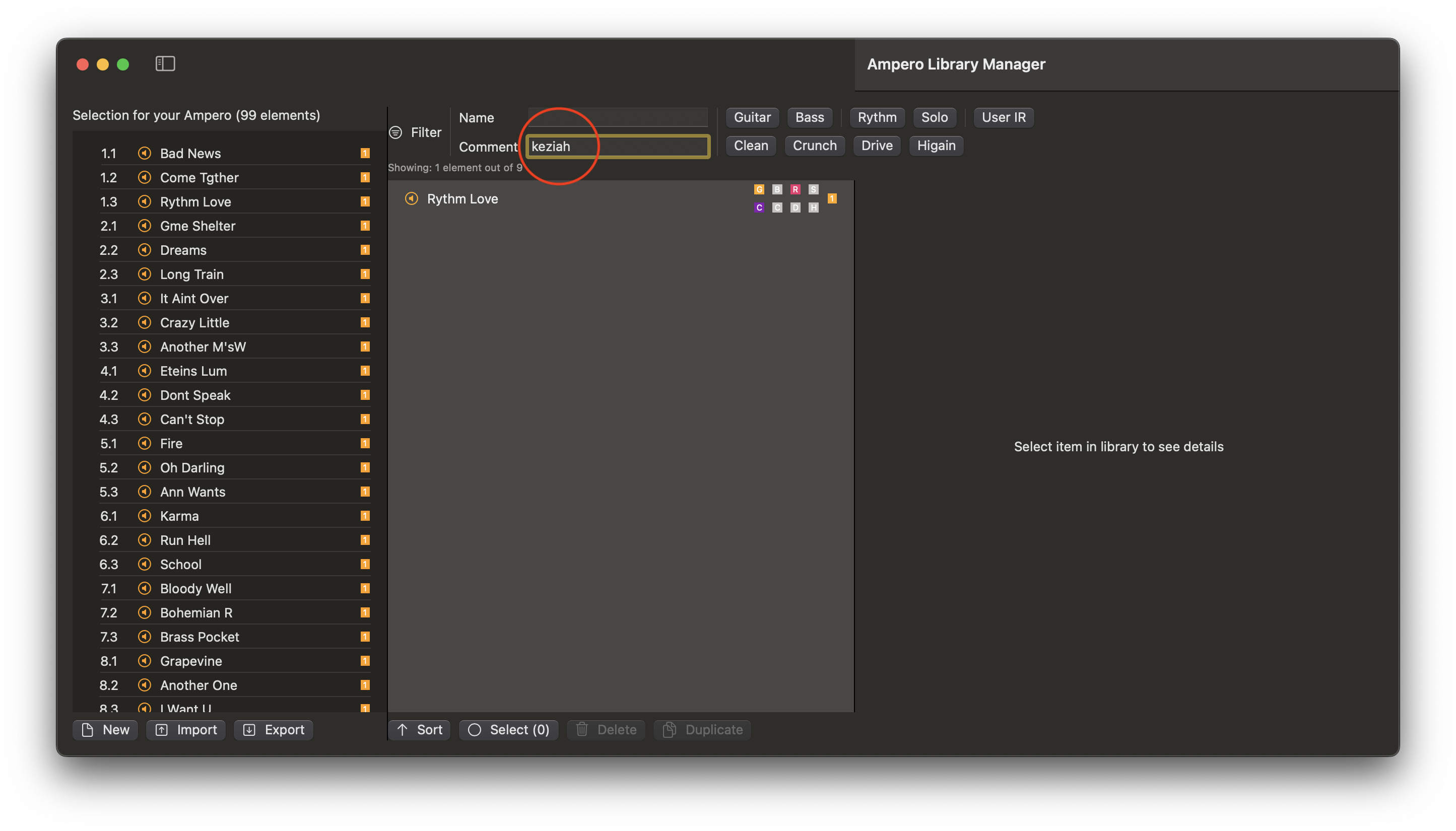
Task: Click the Rythm filter tag button
Action: (x=876, y=117)
